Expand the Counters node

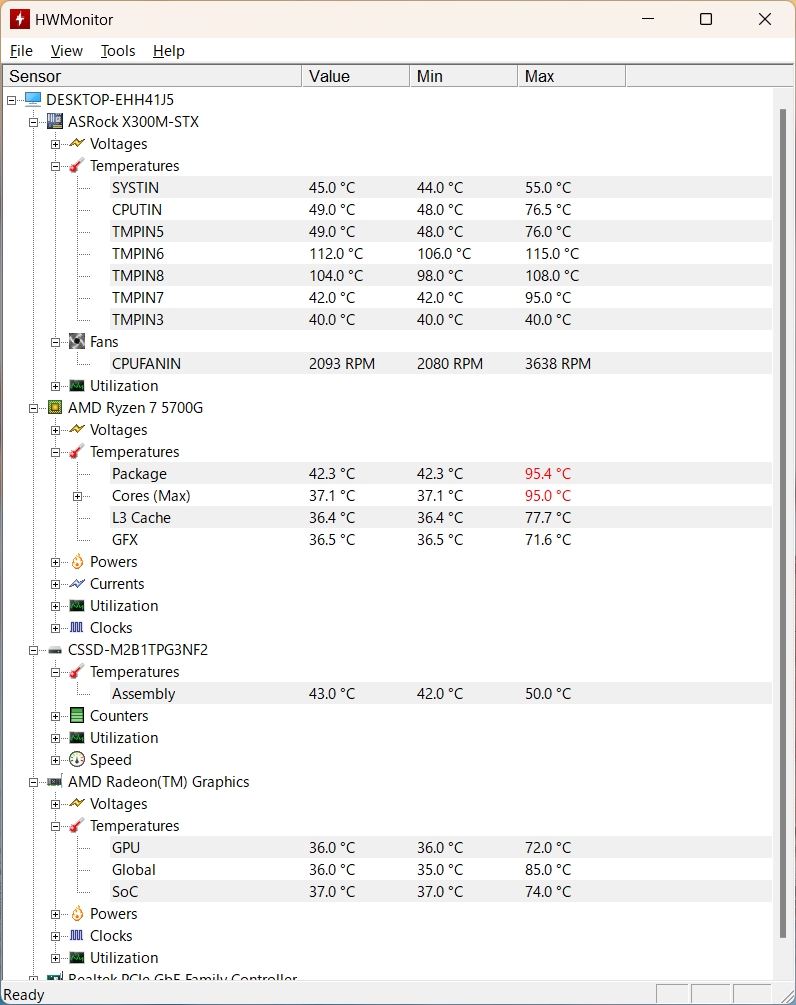coord(55,716)
